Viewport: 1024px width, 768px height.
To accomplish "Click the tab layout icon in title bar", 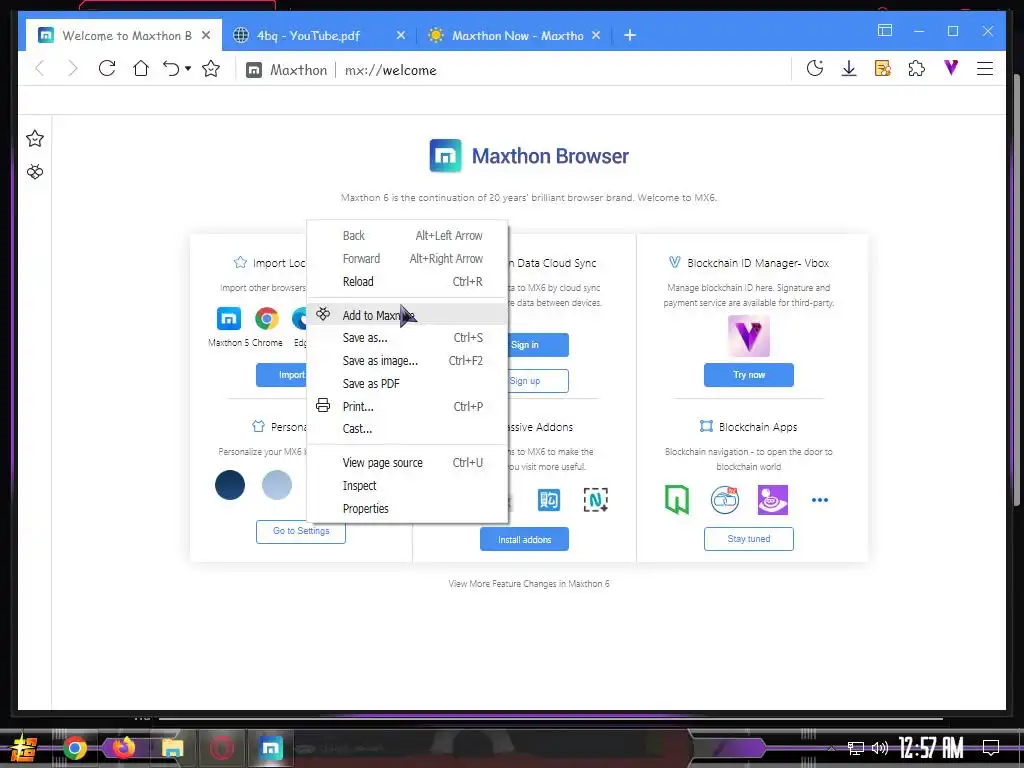I will 885,30.
